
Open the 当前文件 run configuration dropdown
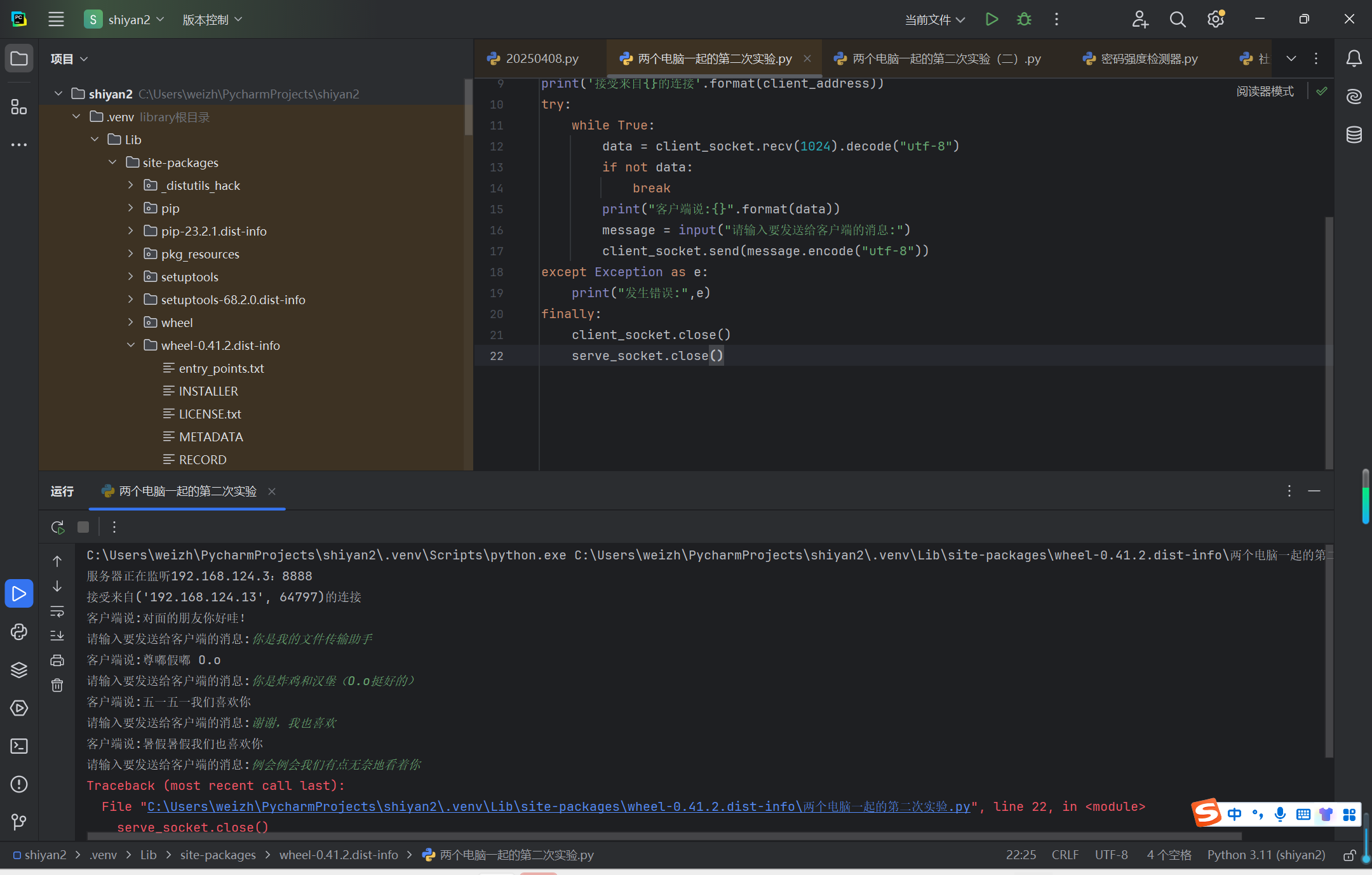point(934,20)
